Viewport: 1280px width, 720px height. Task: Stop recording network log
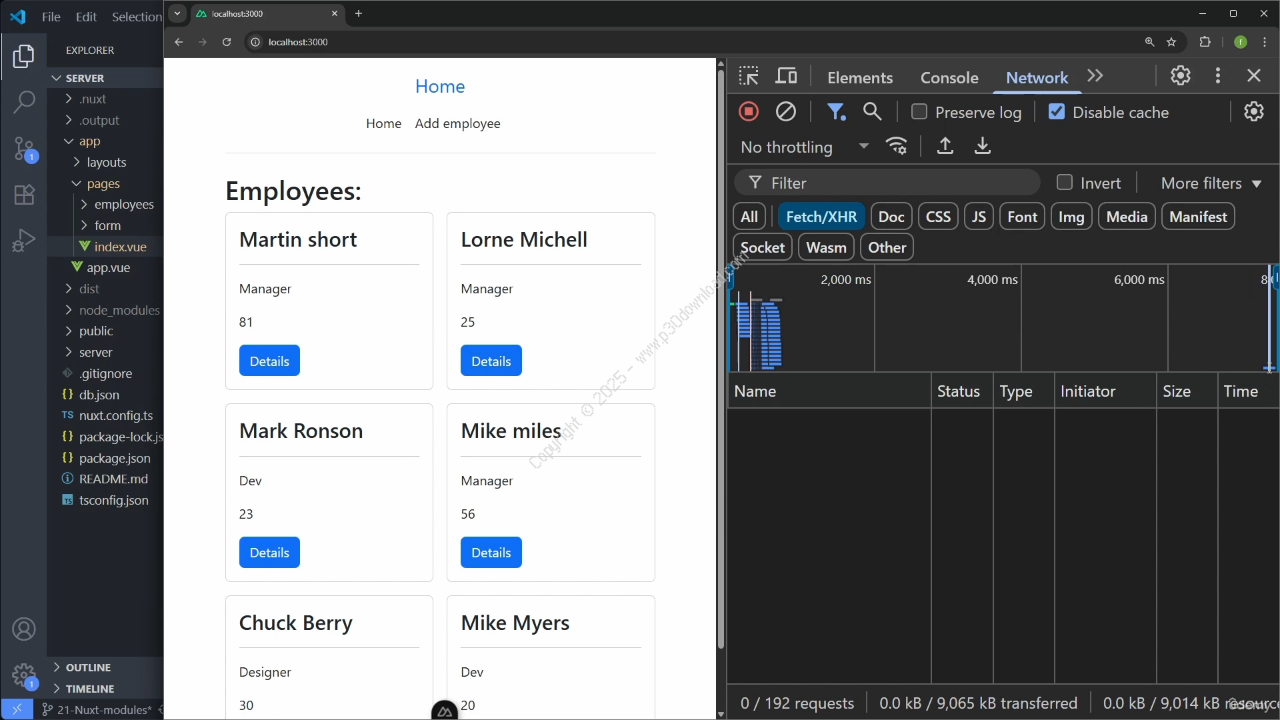(748, 112)
